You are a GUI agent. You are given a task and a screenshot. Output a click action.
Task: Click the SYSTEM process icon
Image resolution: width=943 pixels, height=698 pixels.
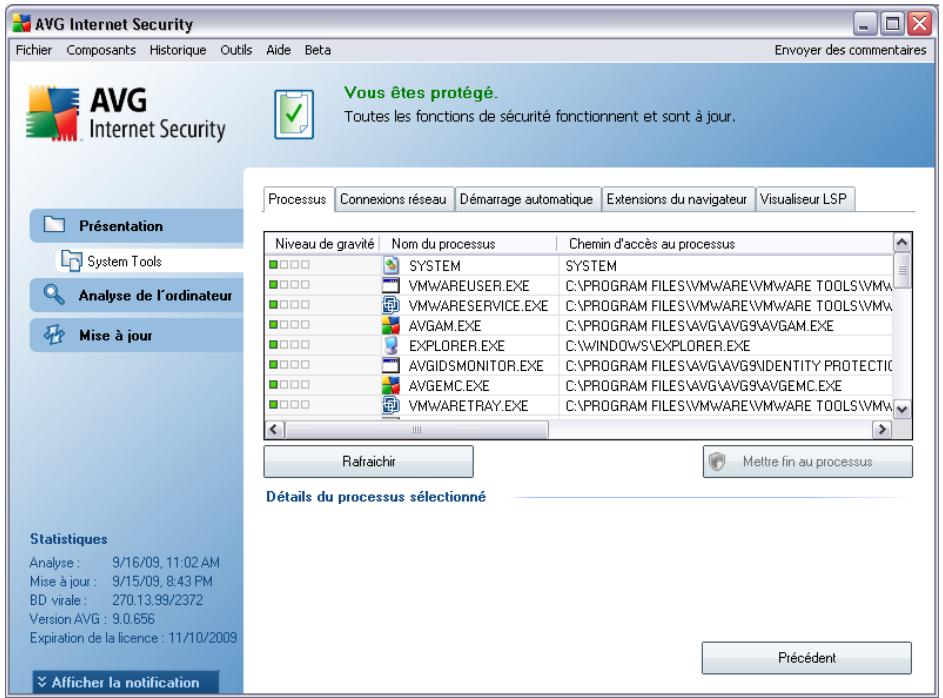coord(391,265)
